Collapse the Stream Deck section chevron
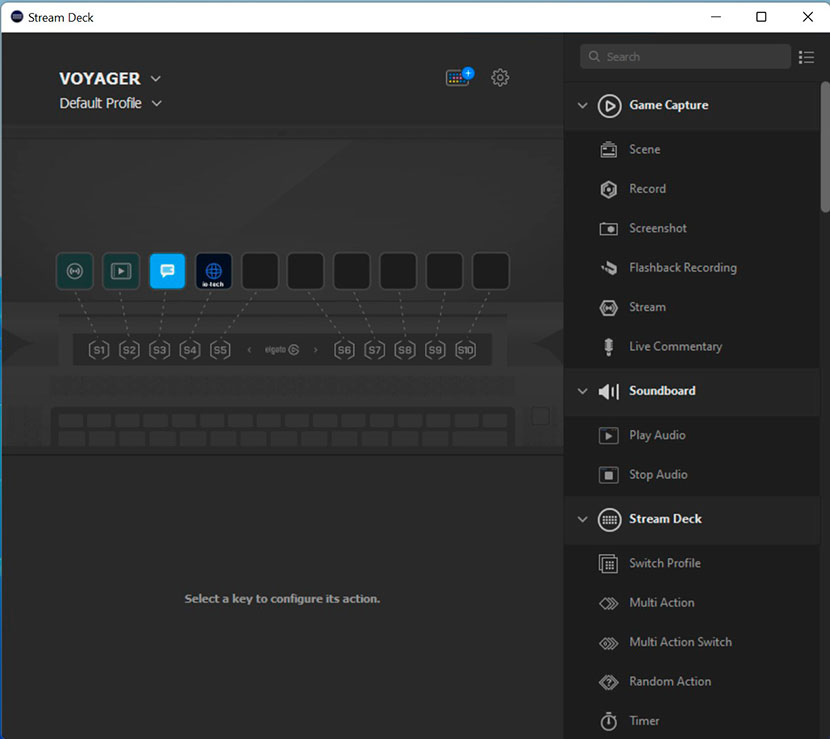Screen dimensions: 830x739 click(x=582, y=519)
